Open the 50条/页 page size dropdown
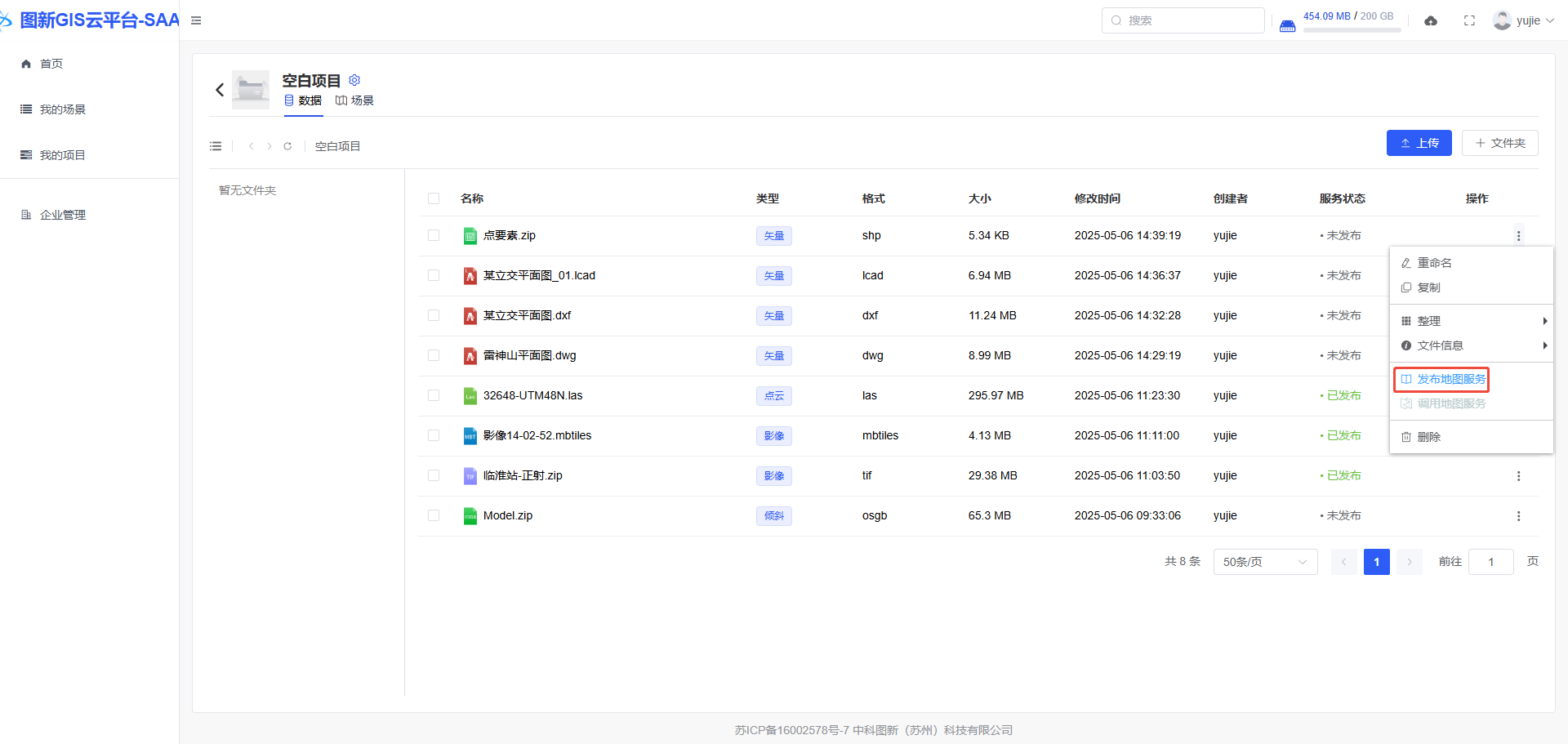 click(1264, 562)
